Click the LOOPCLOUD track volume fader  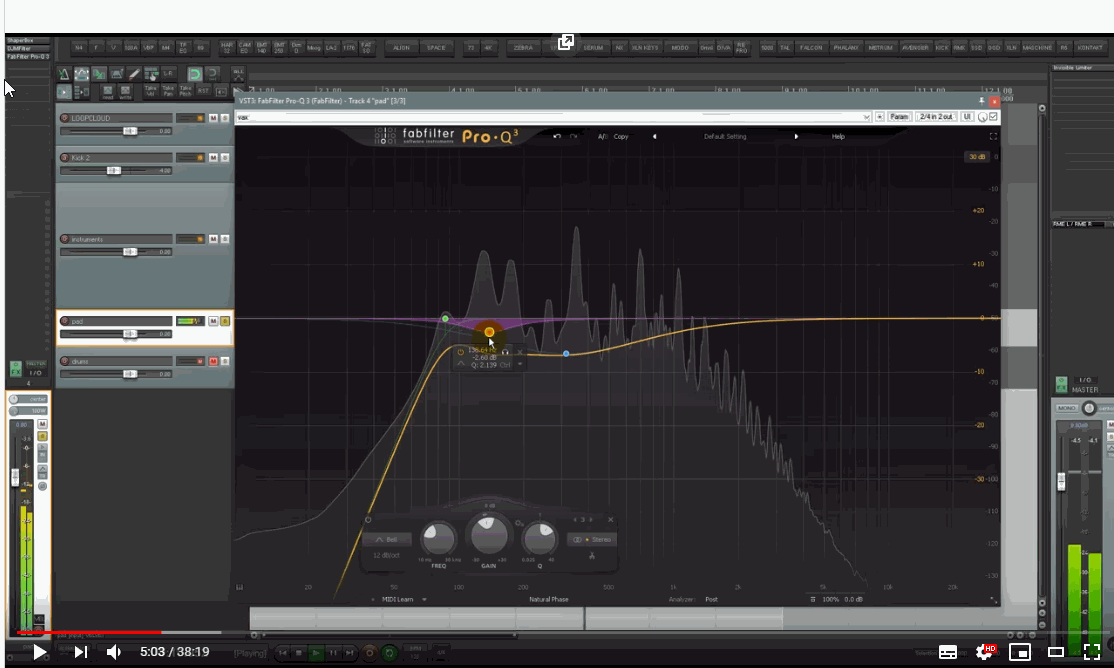coord(129,131)
